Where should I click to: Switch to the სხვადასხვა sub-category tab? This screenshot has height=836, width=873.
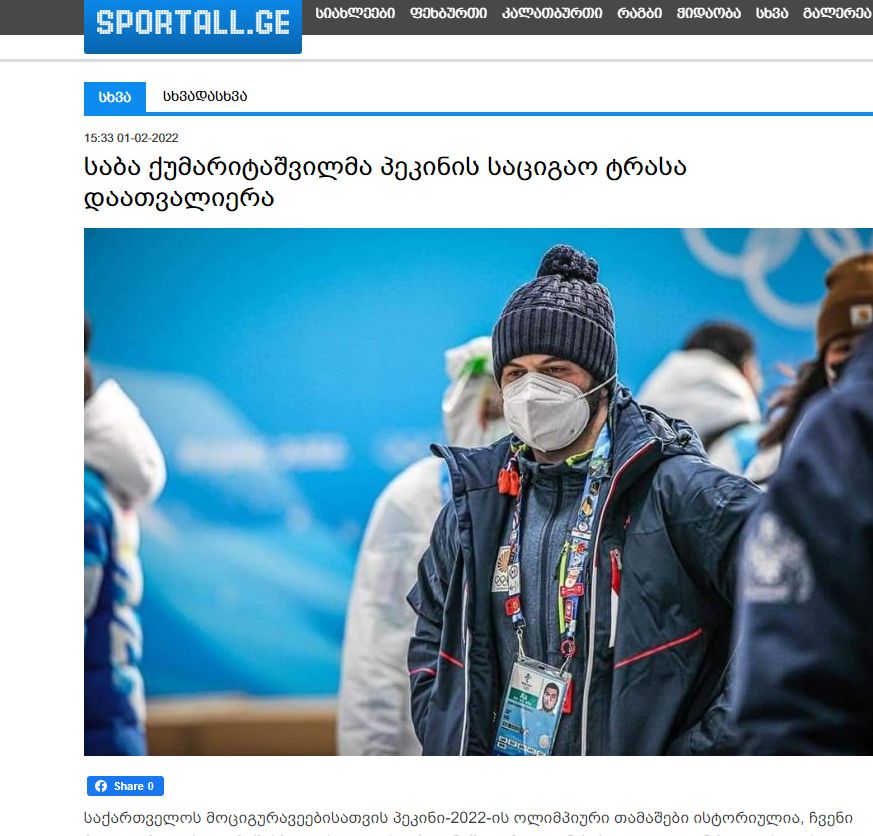click(x=205, y=96)
